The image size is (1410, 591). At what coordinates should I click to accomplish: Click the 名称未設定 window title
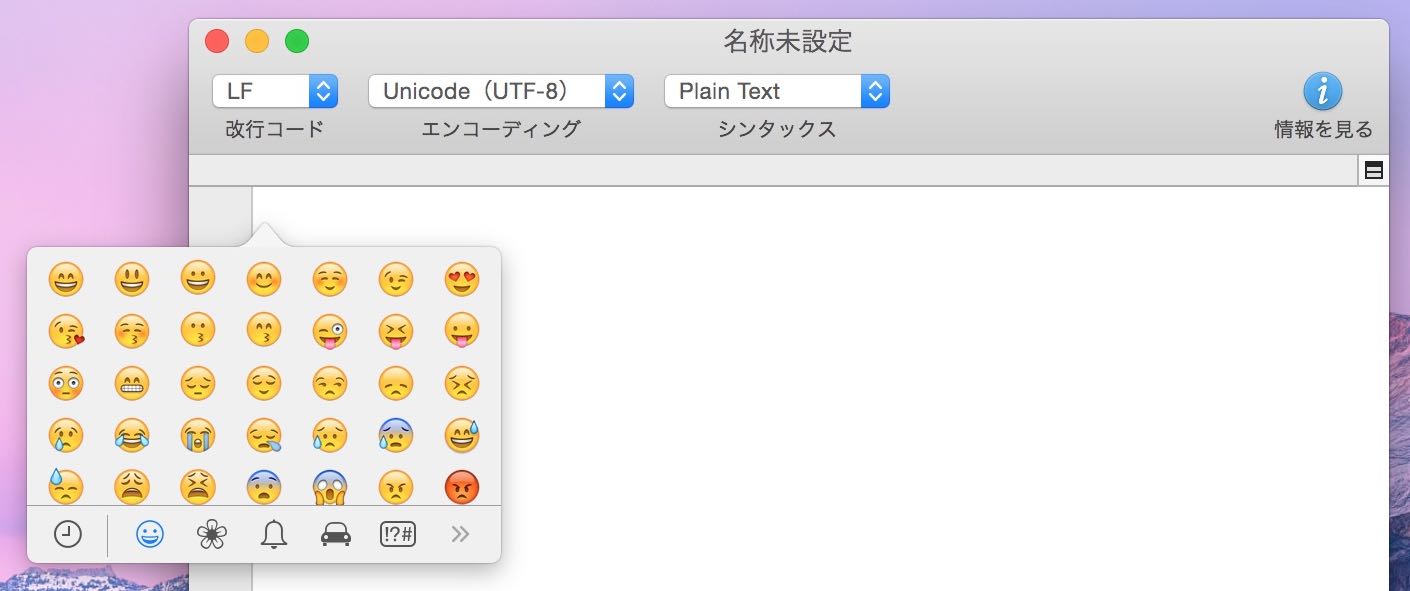(788, 41)
